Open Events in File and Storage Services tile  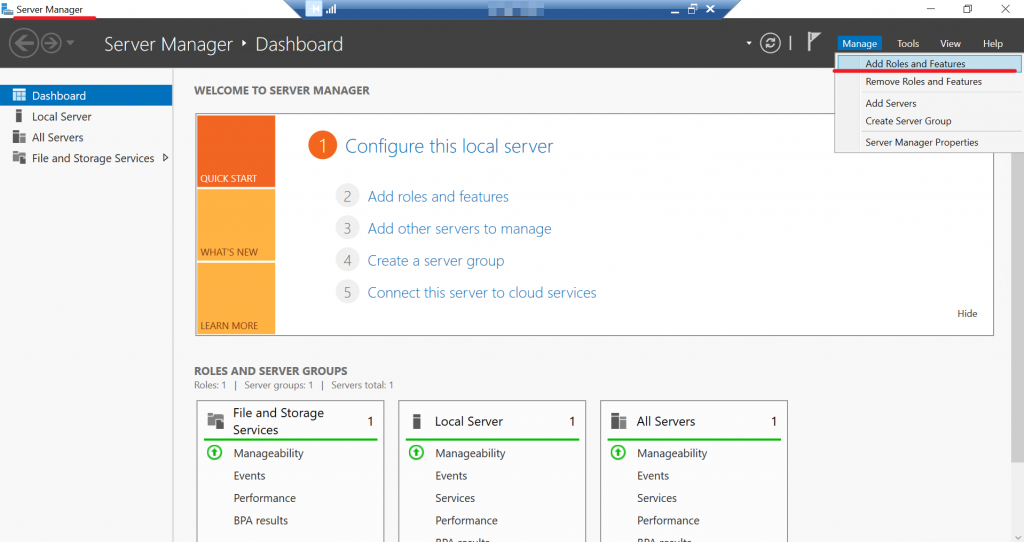249,475
